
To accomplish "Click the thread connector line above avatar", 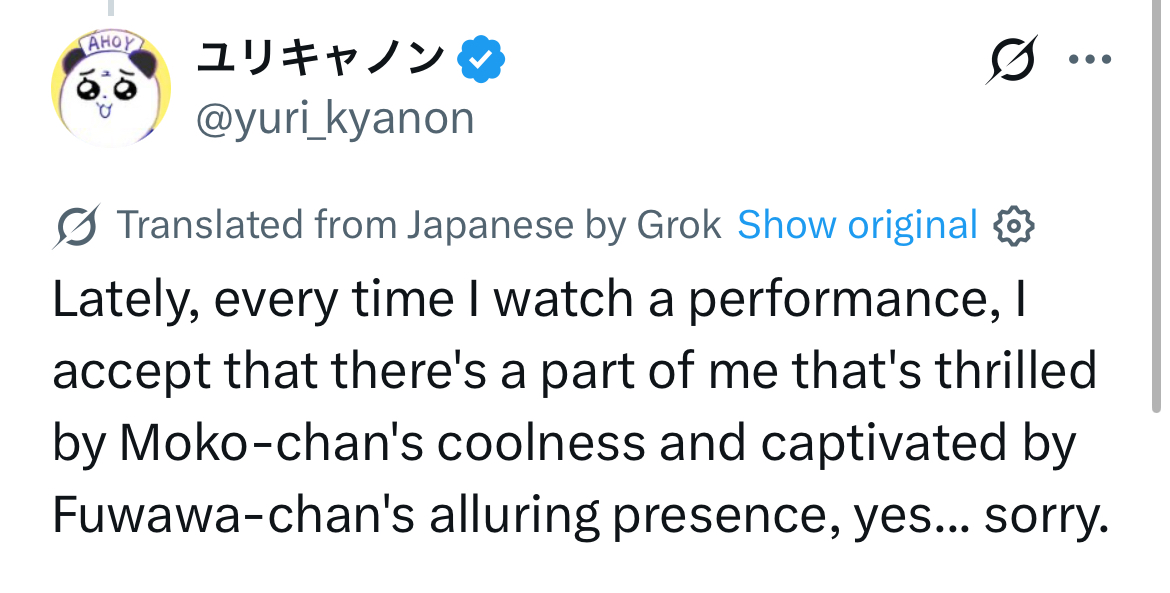I will coord(111,8).
